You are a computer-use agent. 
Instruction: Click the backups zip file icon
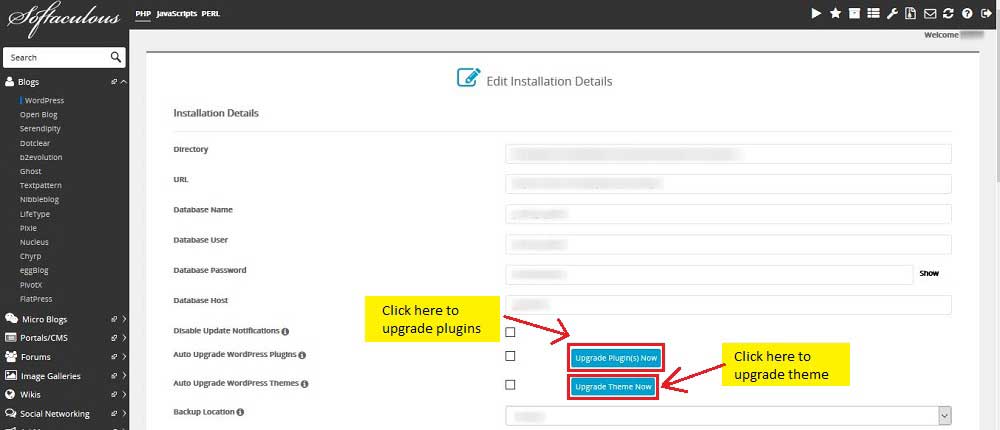(x=911, y=13)
